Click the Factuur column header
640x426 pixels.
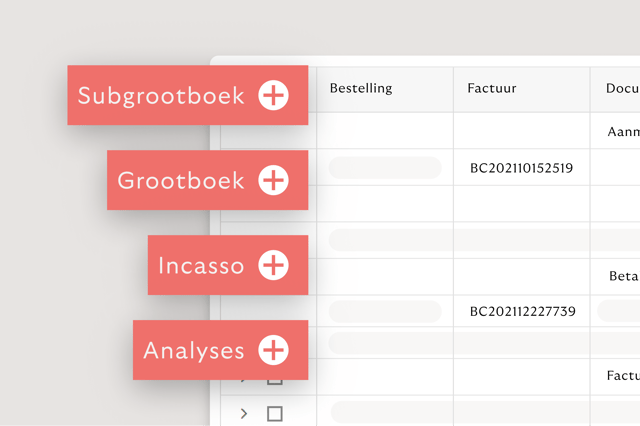tap(491, 88)
